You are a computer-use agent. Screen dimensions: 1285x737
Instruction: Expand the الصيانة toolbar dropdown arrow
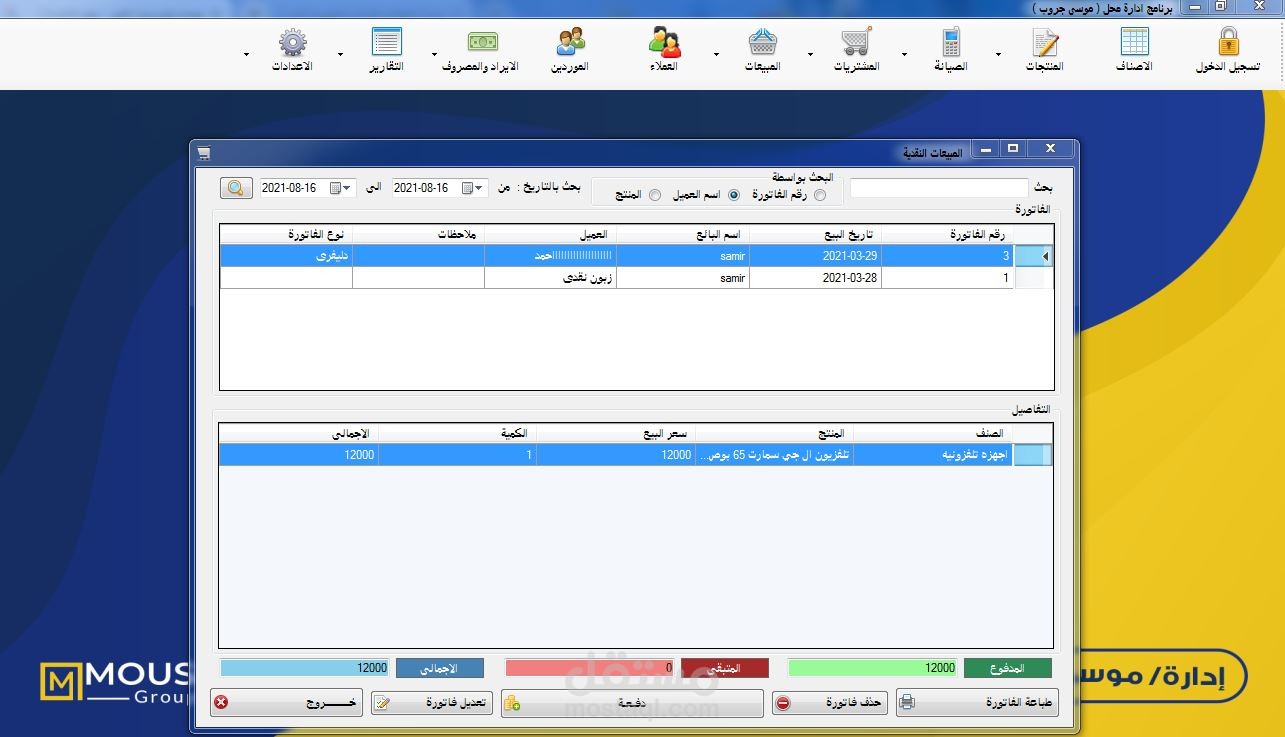coord(905,54)
